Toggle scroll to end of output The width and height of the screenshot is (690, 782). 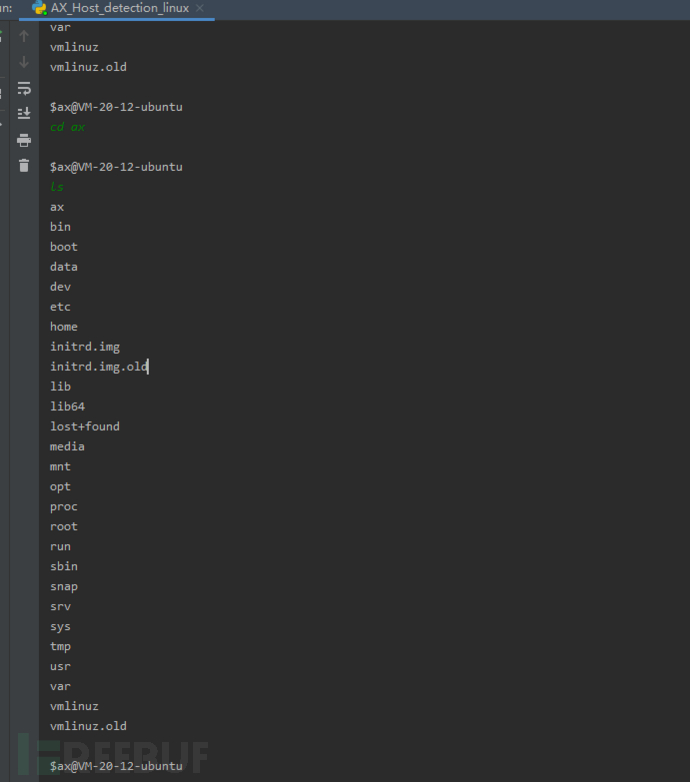click(x=24, y=114)
